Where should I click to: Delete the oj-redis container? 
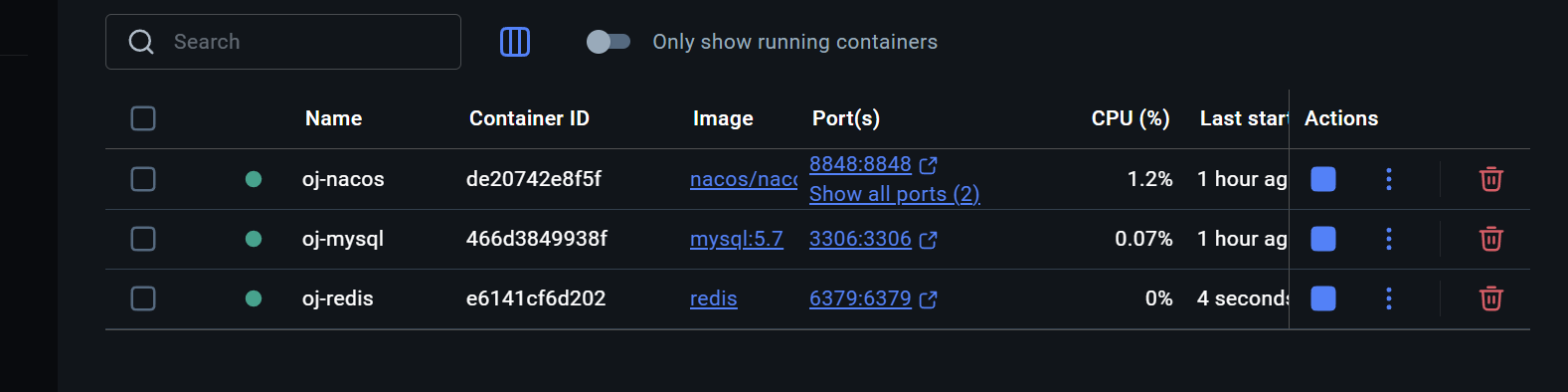coord(1490,298)
